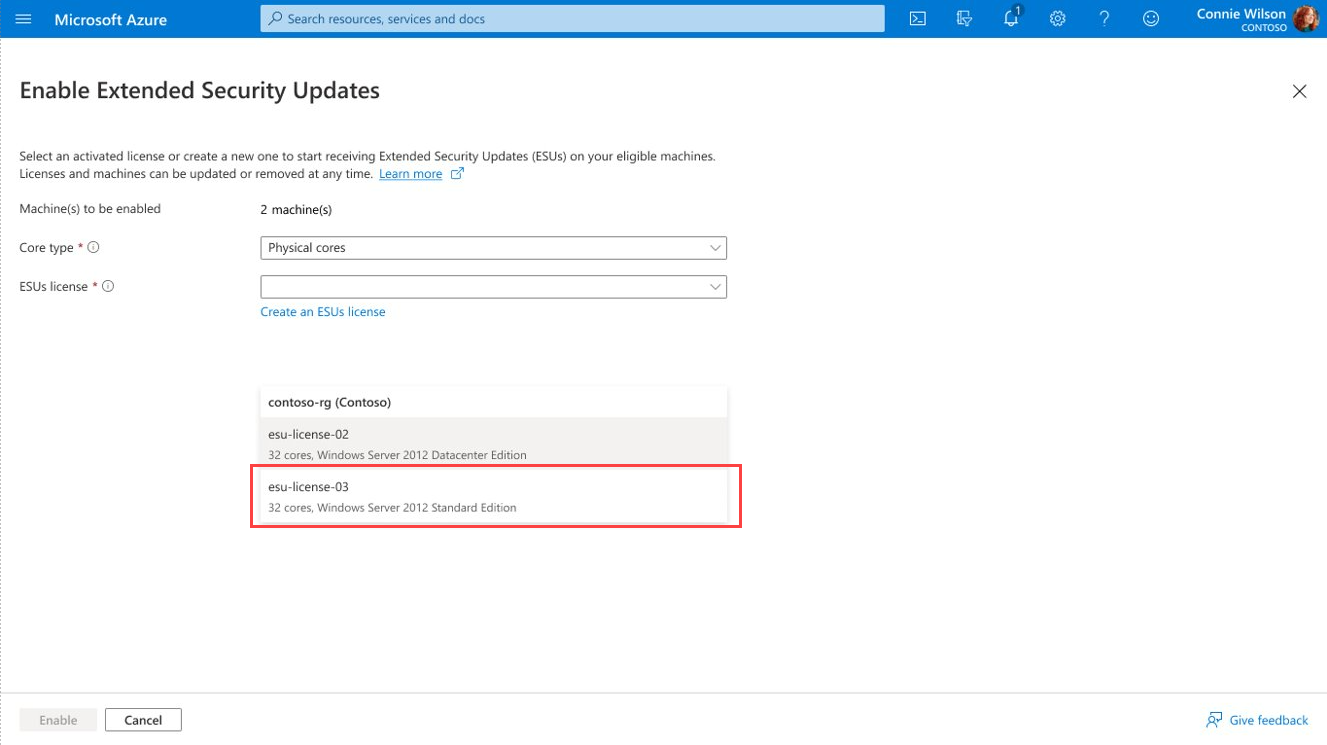
Task: Click the "2 machine(s)" value text
Action: coord(296,210)
